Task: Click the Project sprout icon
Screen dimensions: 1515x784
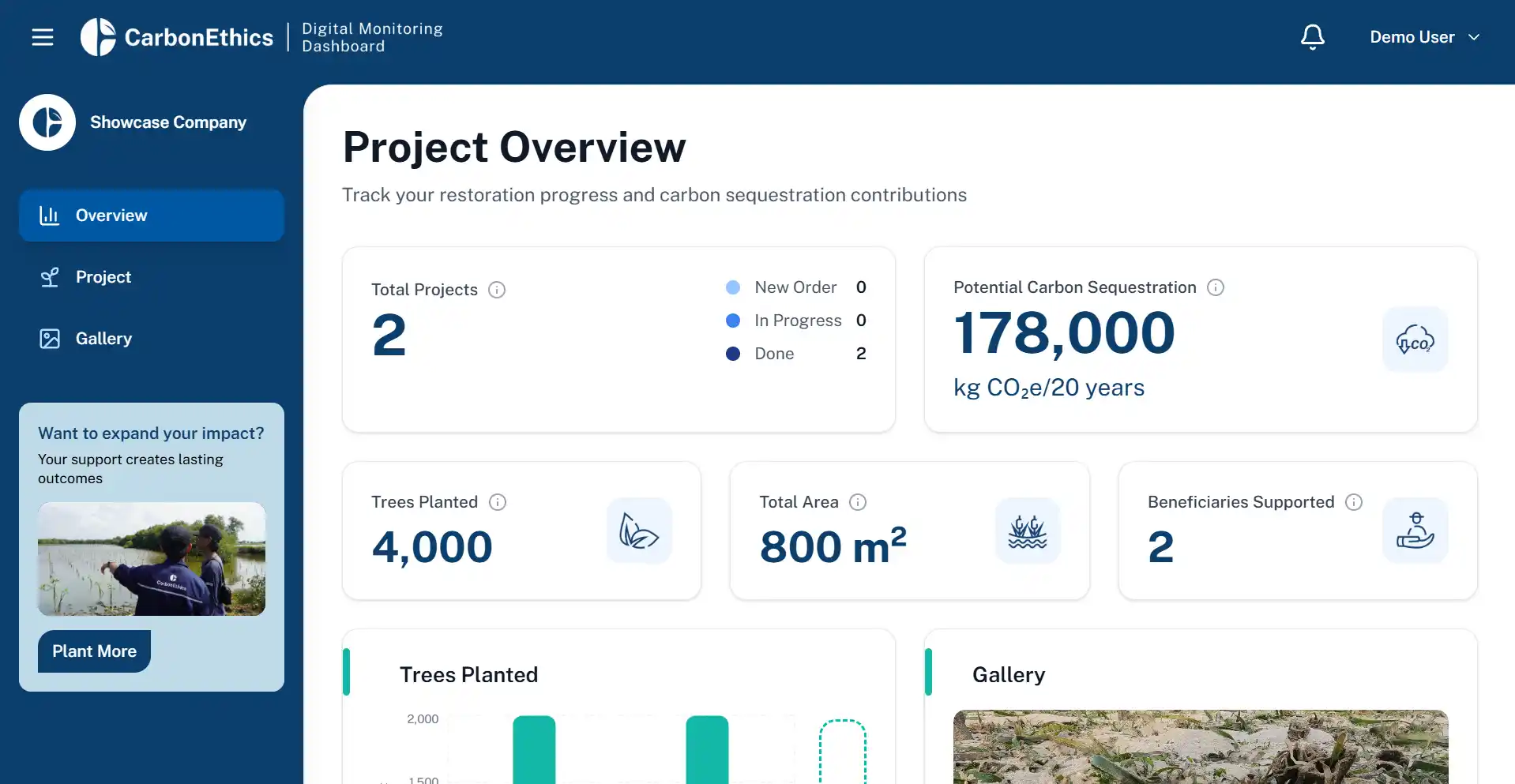Action: [50, 277]
